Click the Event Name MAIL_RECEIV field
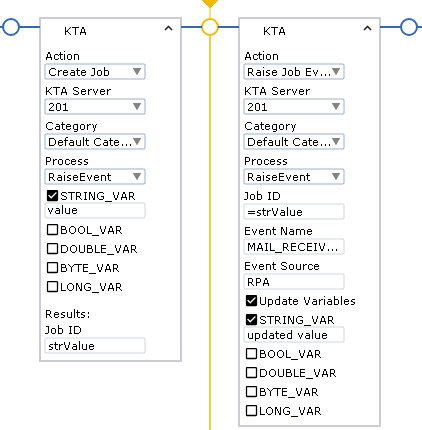 tap(294, 247)
